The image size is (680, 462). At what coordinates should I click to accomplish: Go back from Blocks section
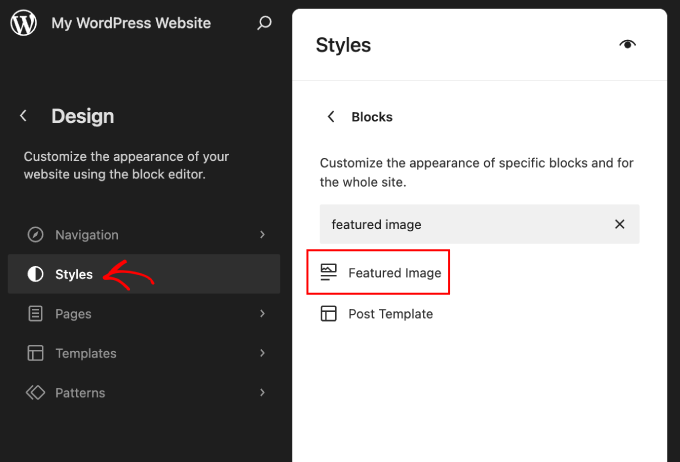click(331, 117)
